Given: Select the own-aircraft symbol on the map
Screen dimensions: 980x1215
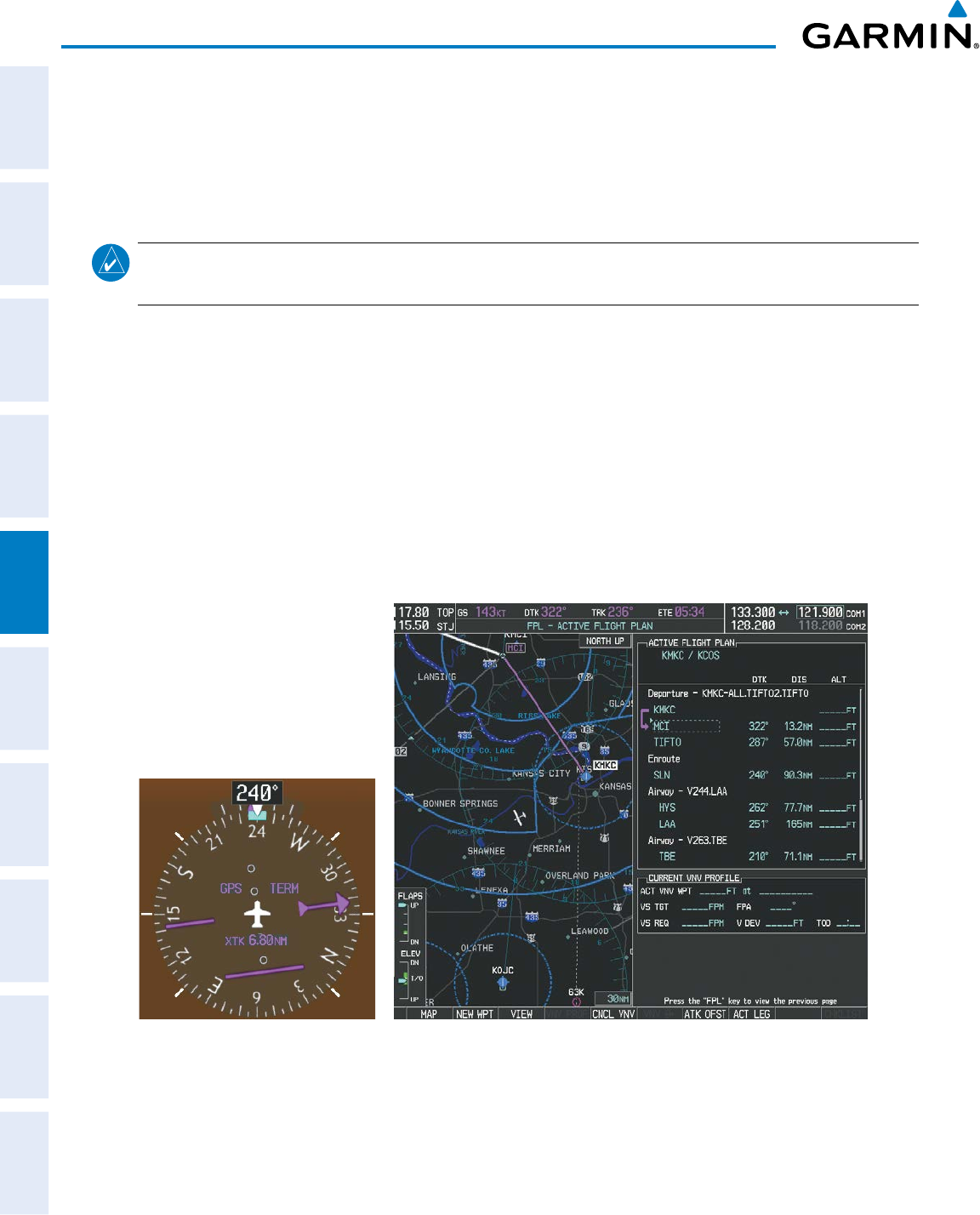Looking at the screenshot, I should (519, 819).
